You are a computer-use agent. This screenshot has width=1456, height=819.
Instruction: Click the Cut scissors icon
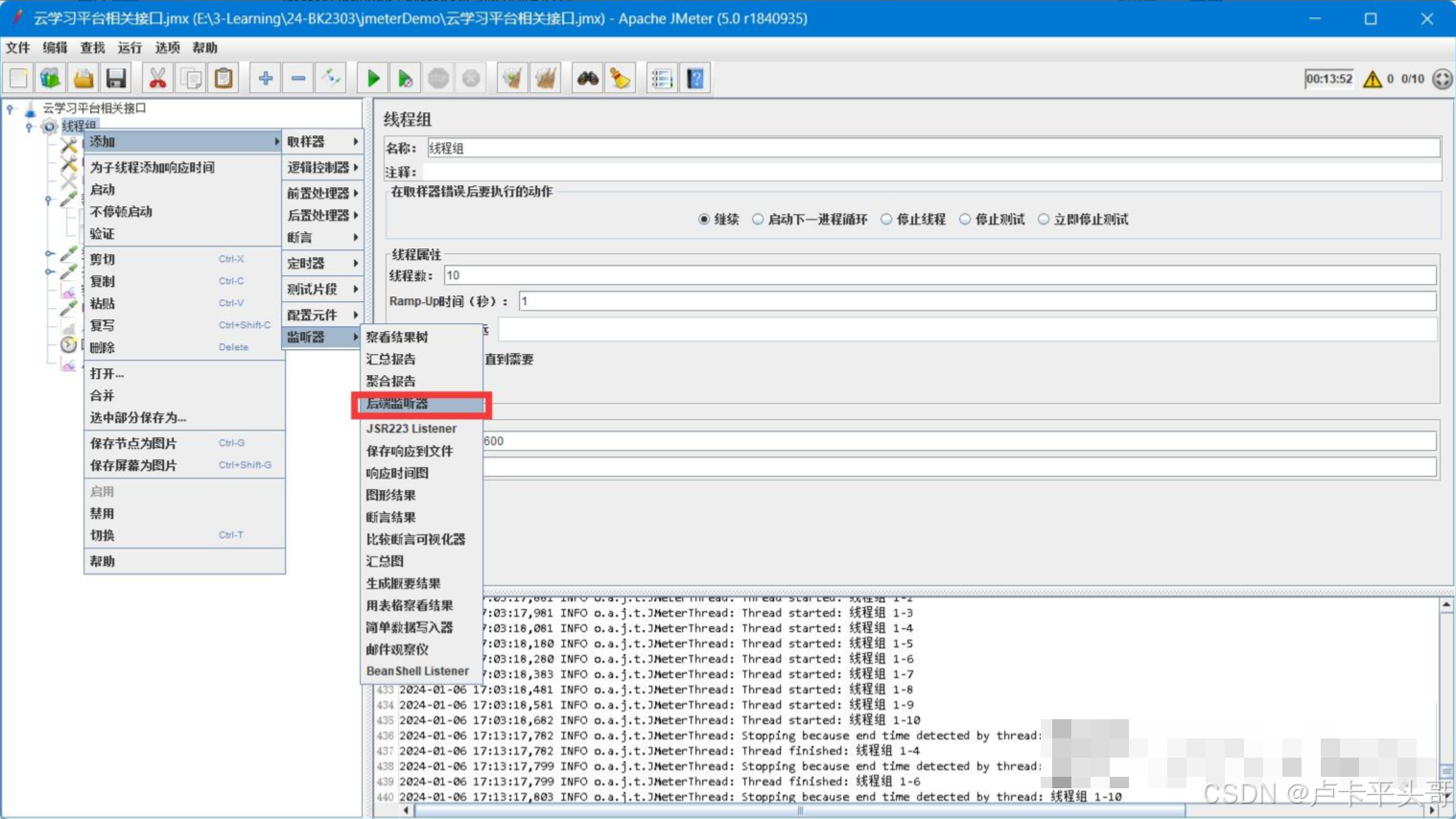[157, 79]
